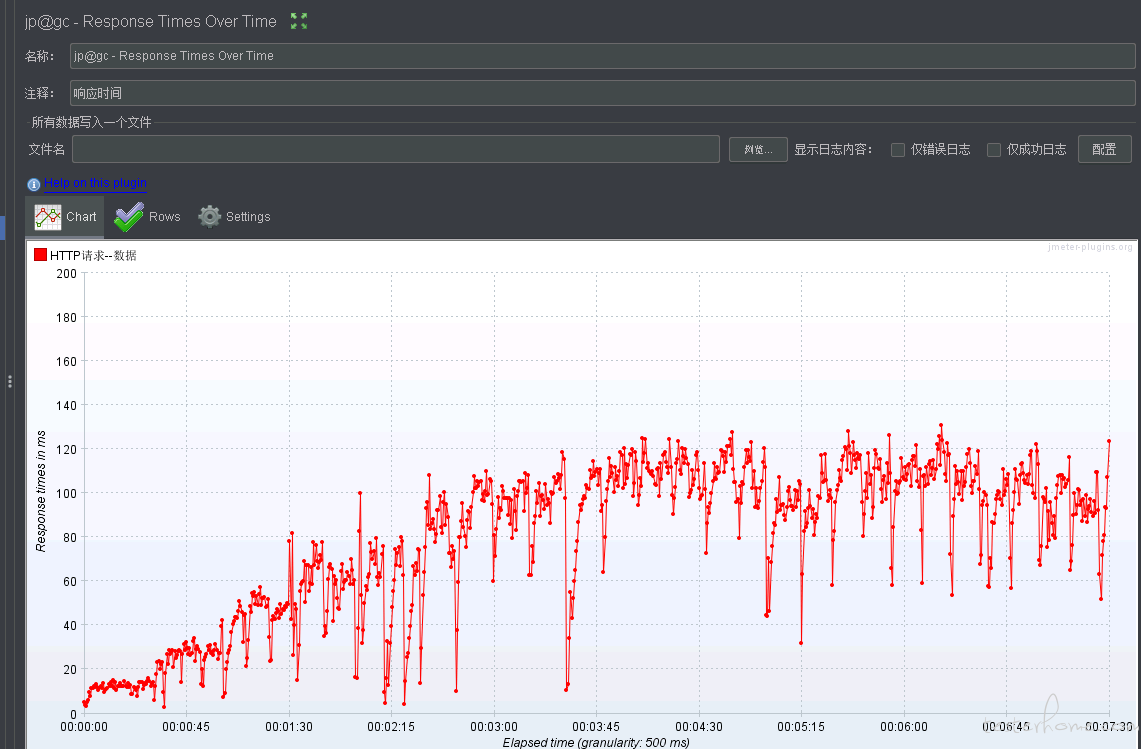Viewport: 1141px width, 749px height.
Task: Click the 00:06:00 time label
Action: coord(904,726)
